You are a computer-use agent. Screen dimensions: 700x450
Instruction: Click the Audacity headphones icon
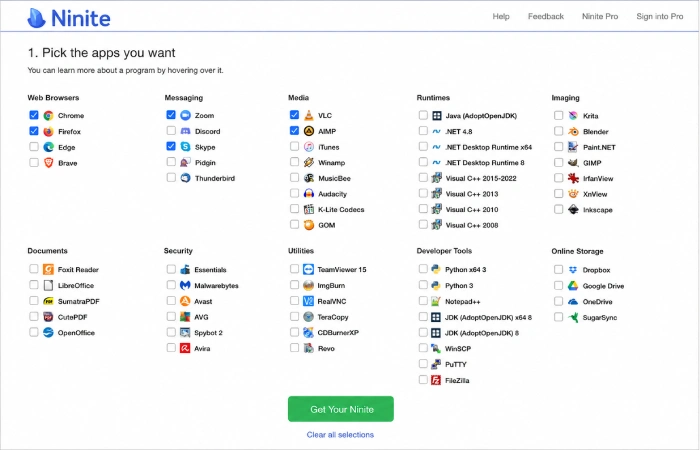click(x=308, y=194)
